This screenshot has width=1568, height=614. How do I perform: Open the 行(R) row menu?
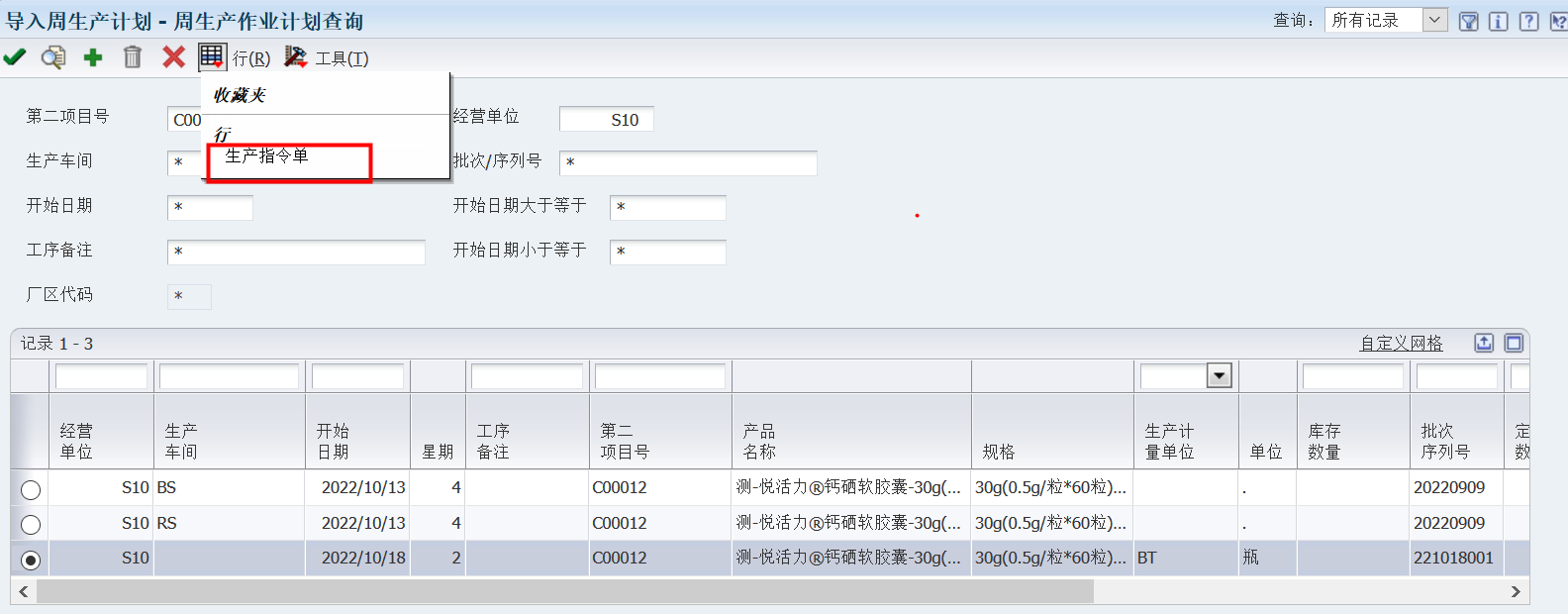point(250,58)
